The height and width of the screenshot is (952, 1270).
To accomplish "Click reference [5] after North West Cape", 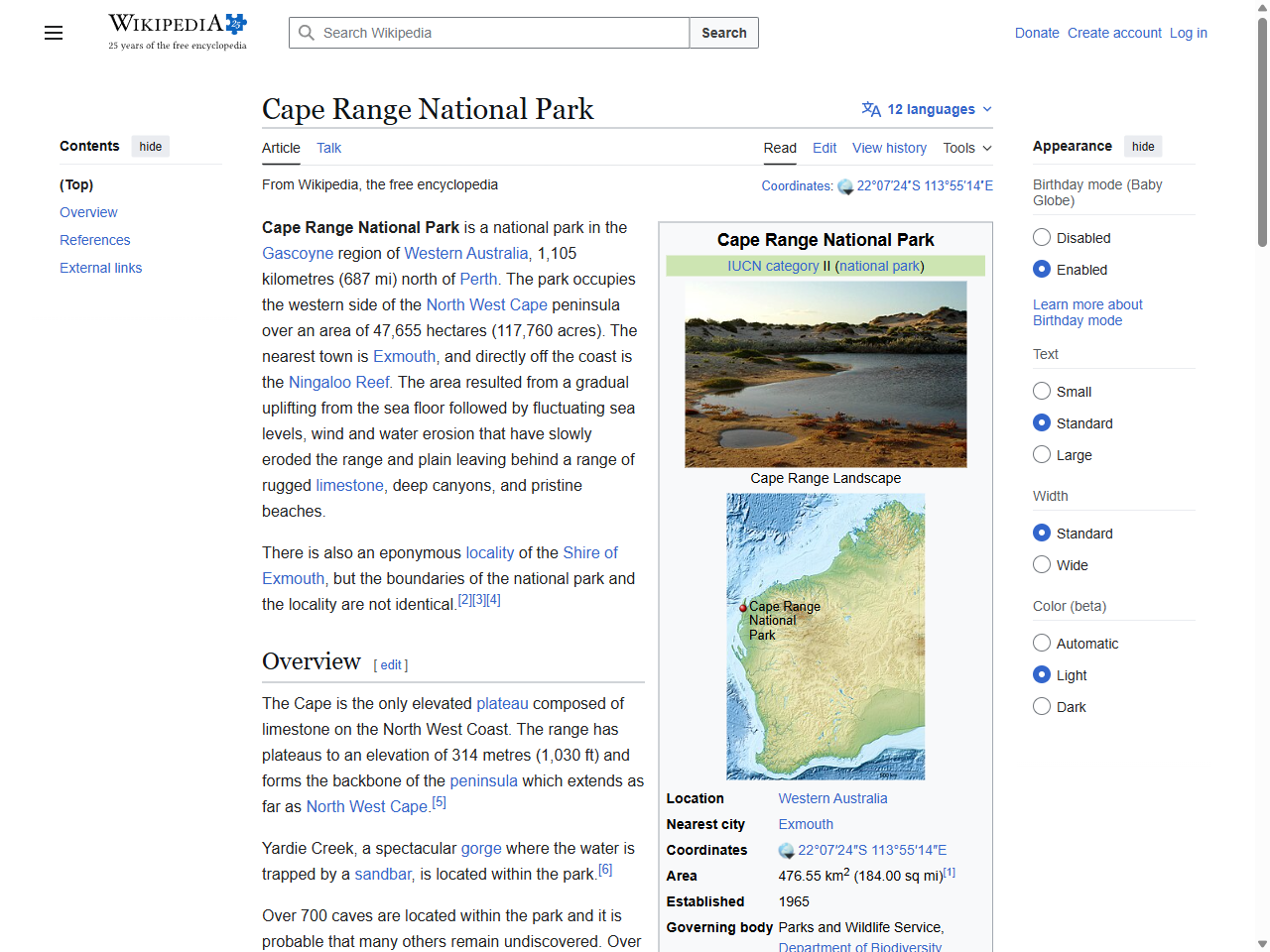I will coord(439,802).
